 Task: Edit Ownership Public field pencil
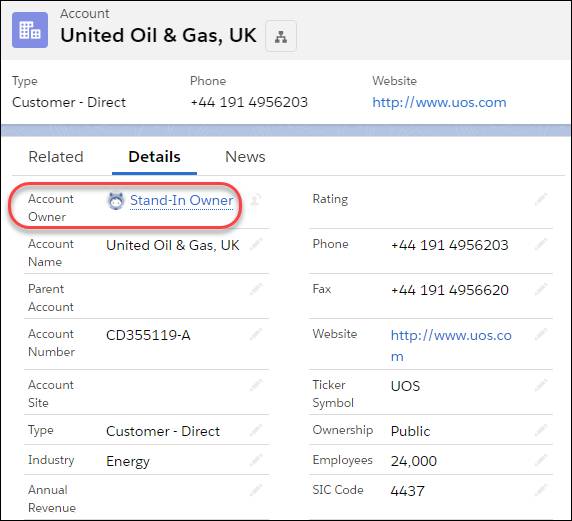click(x=541, y=430)
